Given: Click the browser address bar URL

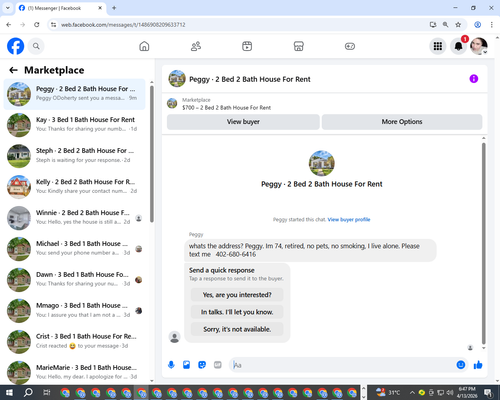Looking at the screenshot, I should [123, 25].
